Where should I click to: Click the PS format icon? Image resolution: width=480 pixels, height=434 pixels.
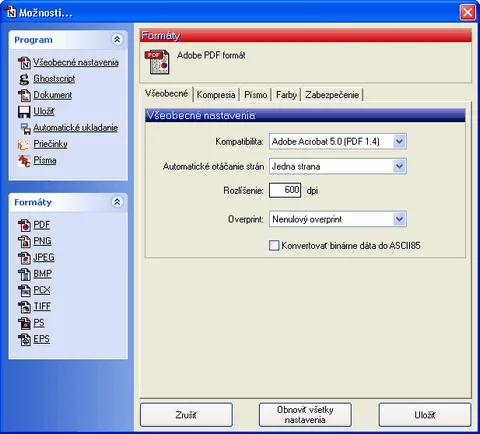tap(24, 323)
